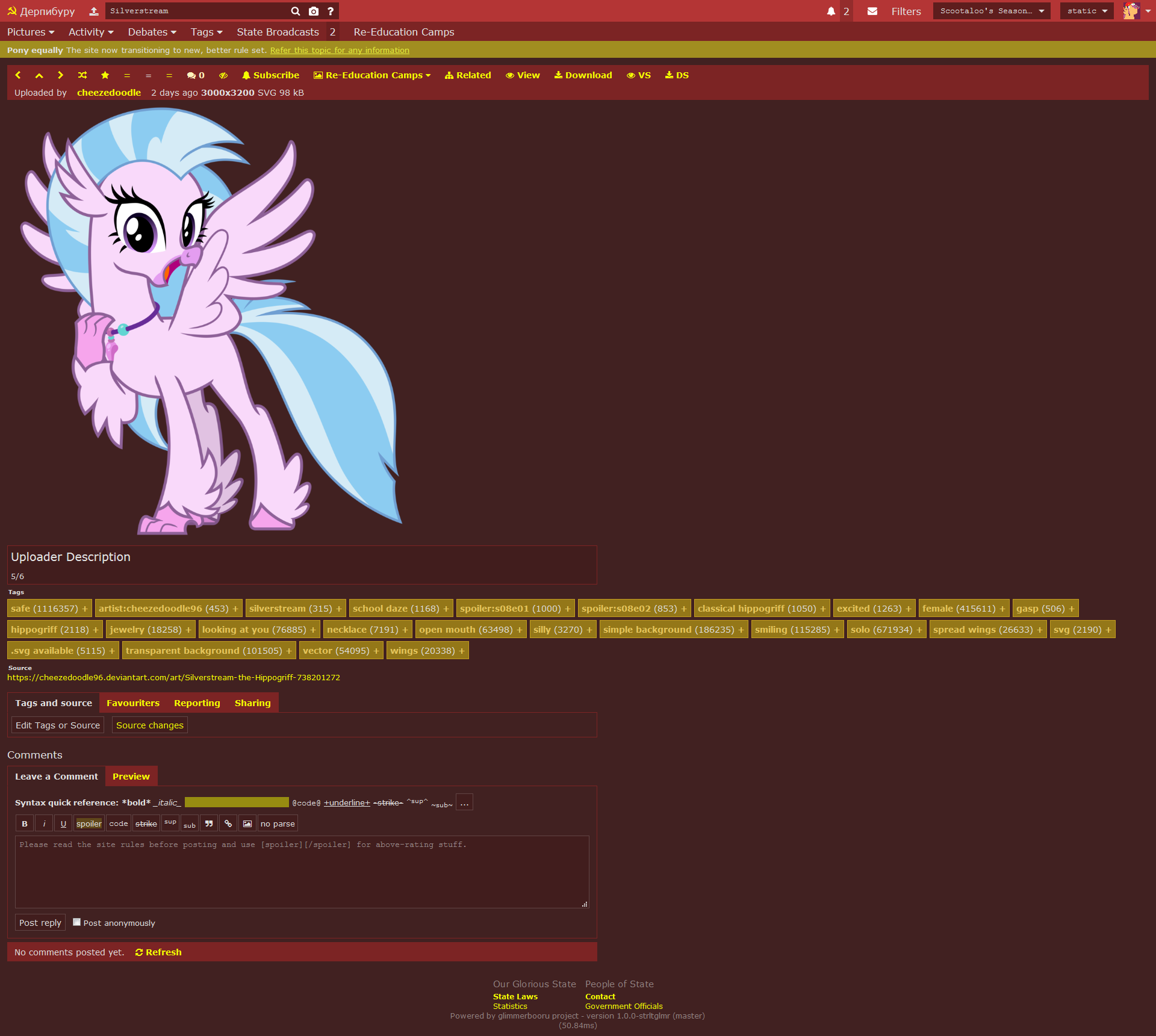Open a random image via shuffle icon
The height and width of the screenshot is (1036, 1156).
coord(82,75)
